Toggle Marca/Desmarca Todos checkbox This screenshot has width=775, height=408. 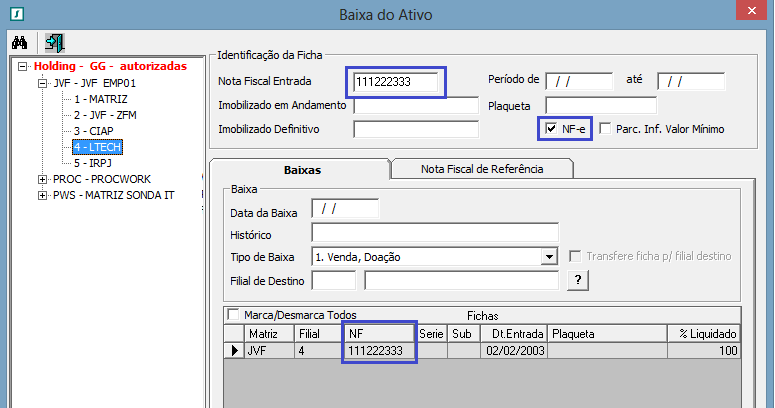(x=233, y=315)
